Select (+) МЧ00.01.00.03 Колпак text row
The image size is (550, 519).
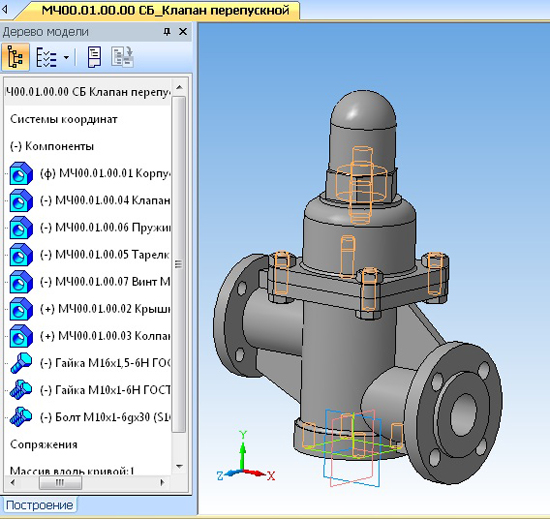(x=105, y=336)
